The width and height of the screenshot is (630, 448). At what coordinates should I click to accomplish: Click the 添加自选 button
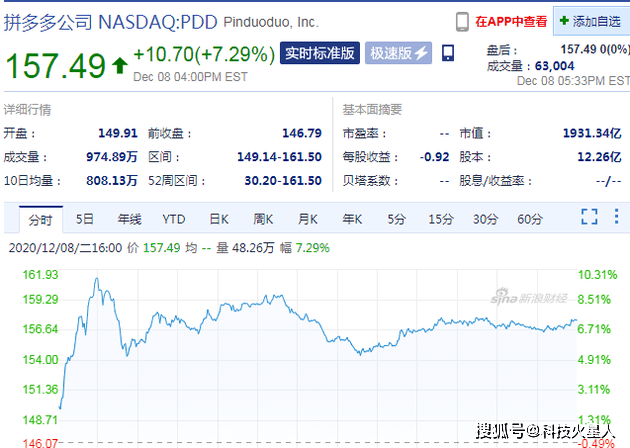(591, 21)
